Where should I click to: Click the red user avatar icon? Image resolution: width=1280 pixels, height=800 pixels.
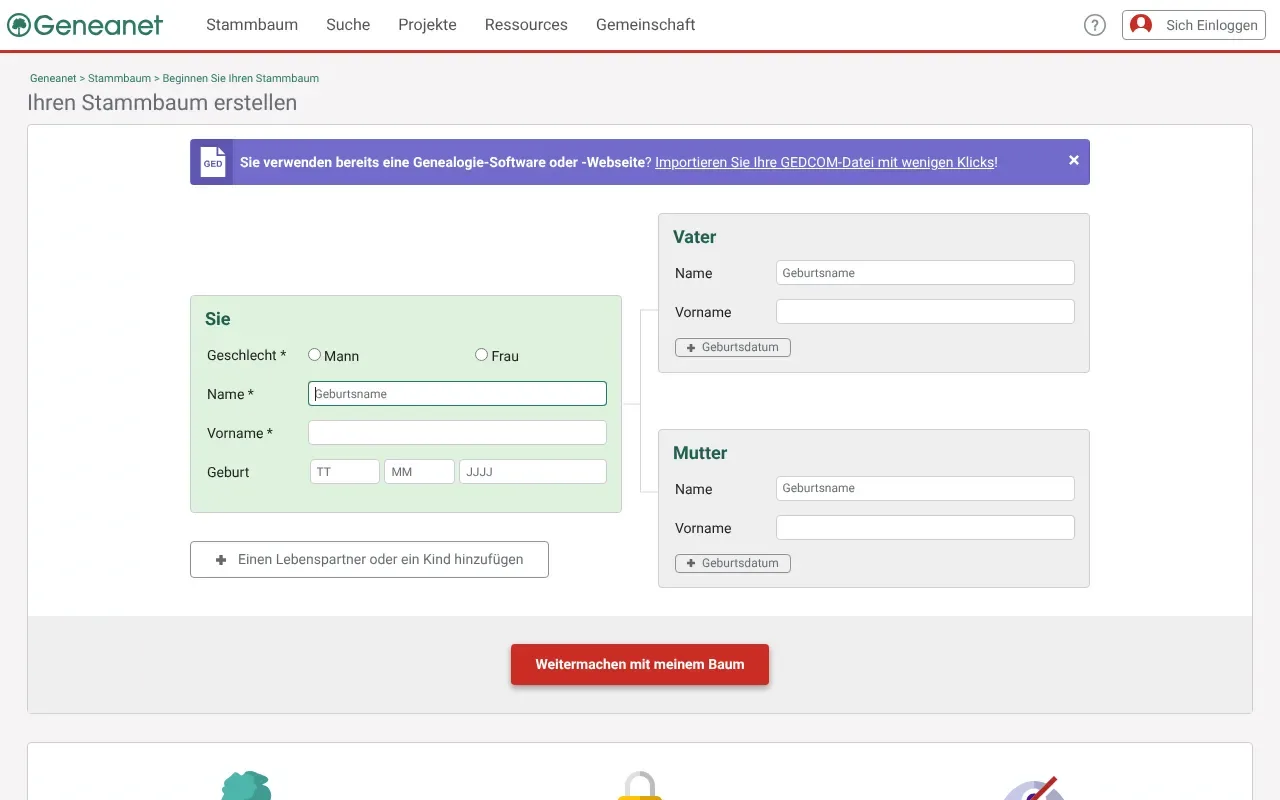click(1141, 25)
